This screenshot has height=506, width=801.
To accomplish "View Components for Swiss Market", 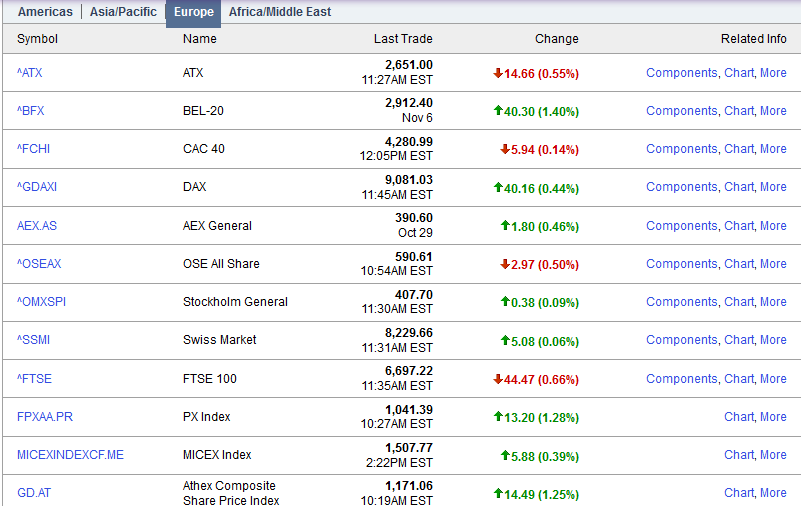I will click(x=682, y=340).
